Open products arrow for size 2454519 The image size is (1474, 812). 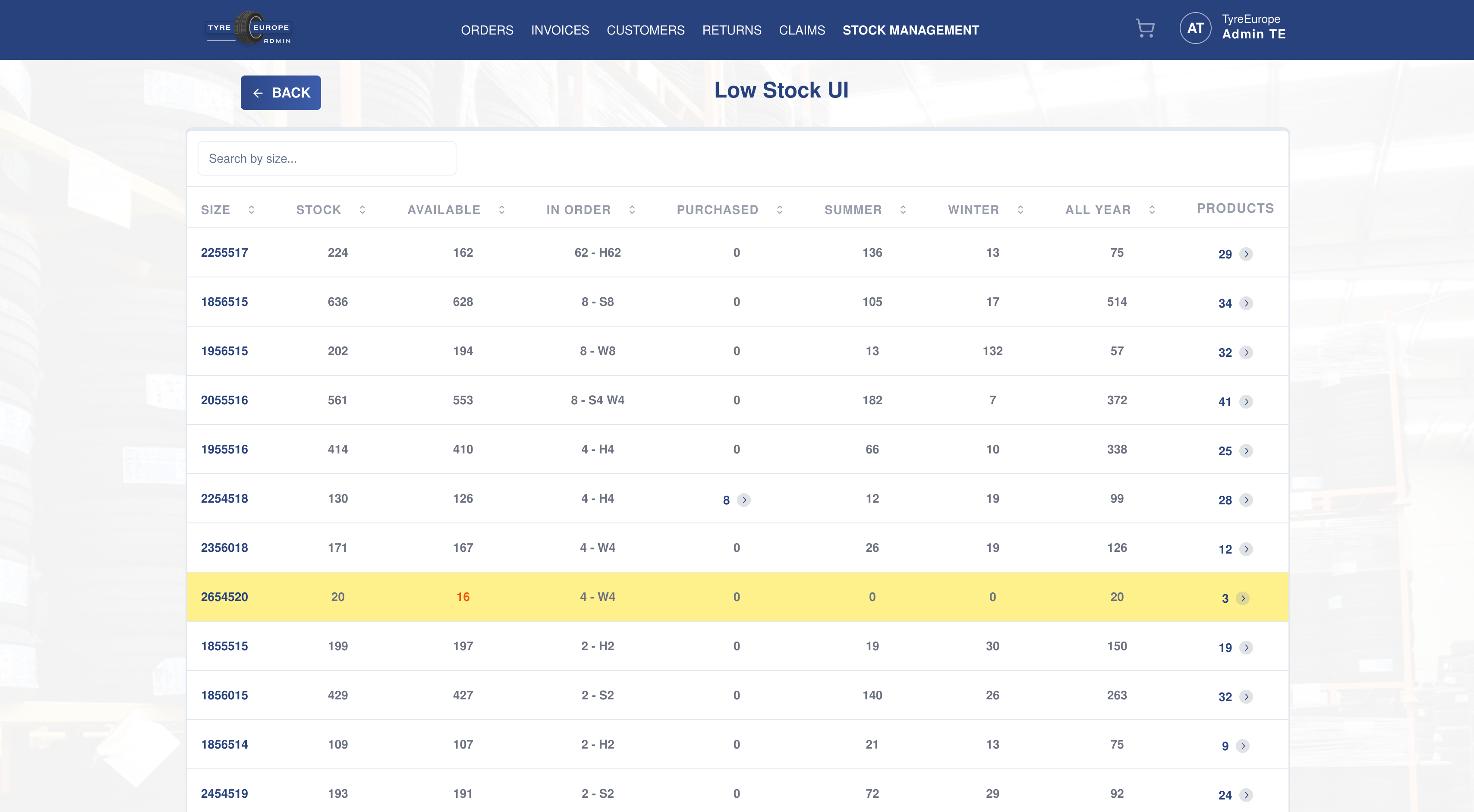coord(1246,796)
